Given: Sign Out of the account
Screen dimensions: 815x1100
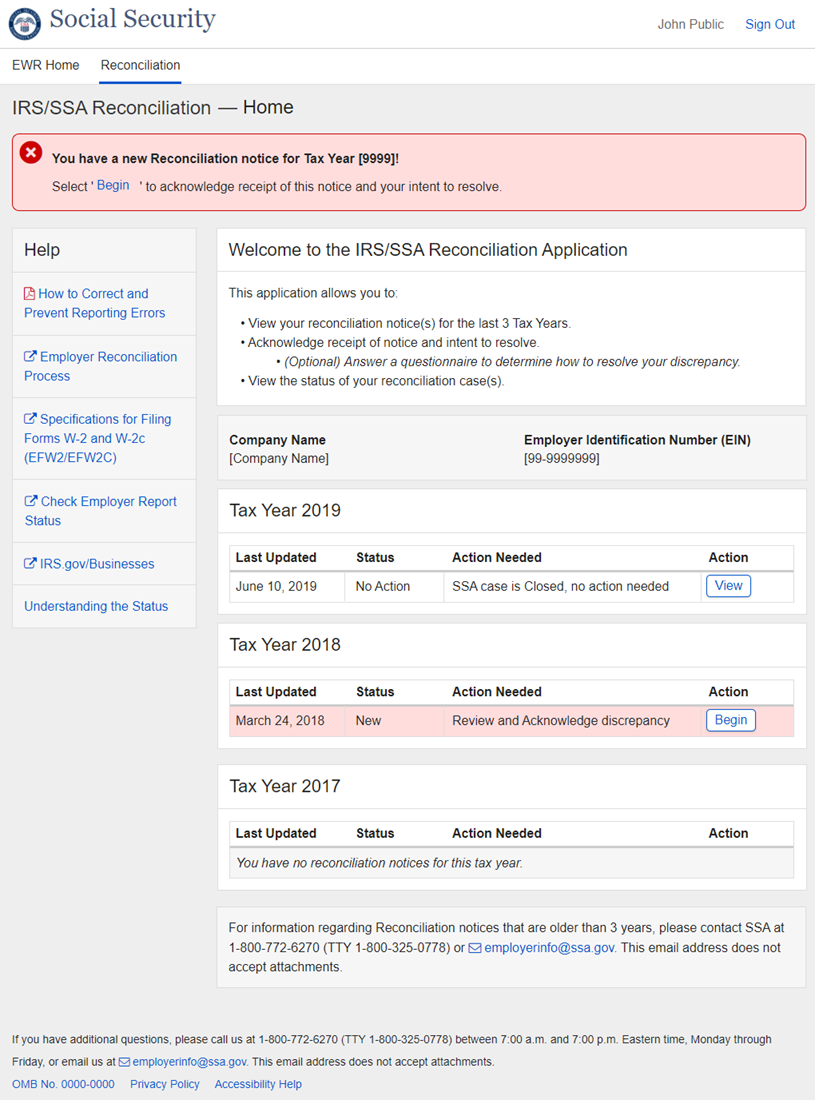Looking at the screenshot, I should click(x=770, y=24).
